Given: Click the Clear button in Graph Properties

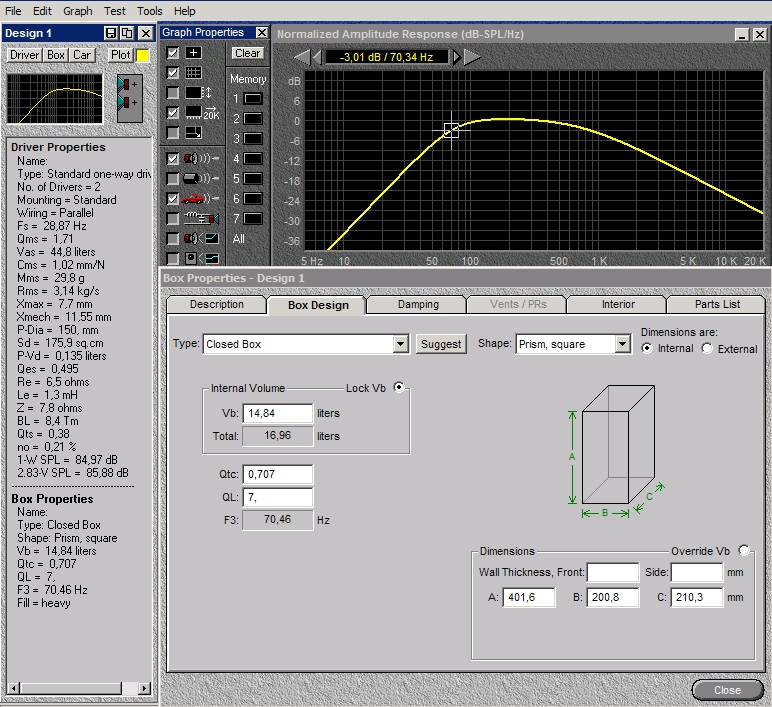Looking at the screenshot, I should 247,53.
